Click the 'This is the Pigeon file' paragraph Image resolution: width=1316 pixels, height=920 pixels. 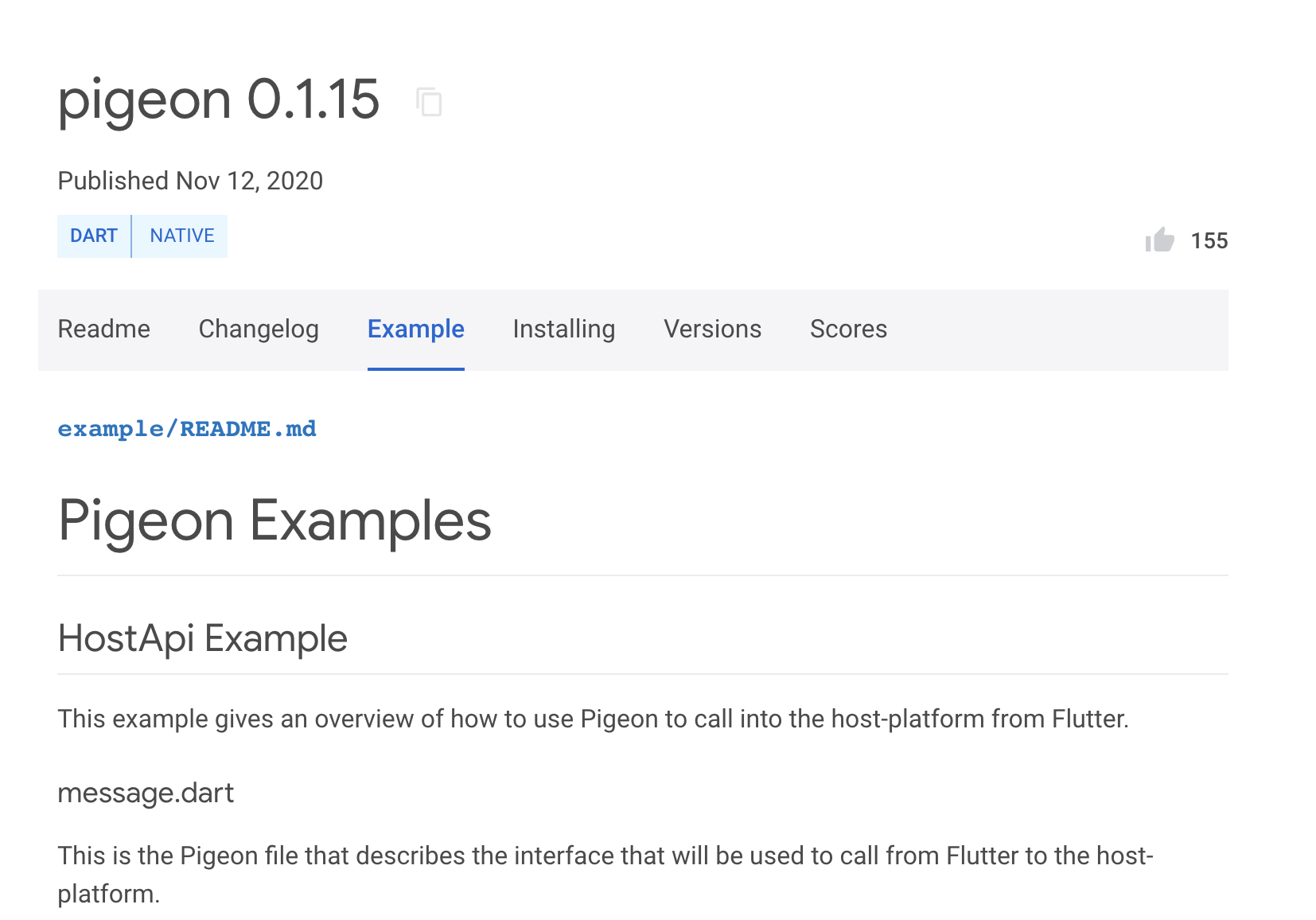(x=605, y=875)
